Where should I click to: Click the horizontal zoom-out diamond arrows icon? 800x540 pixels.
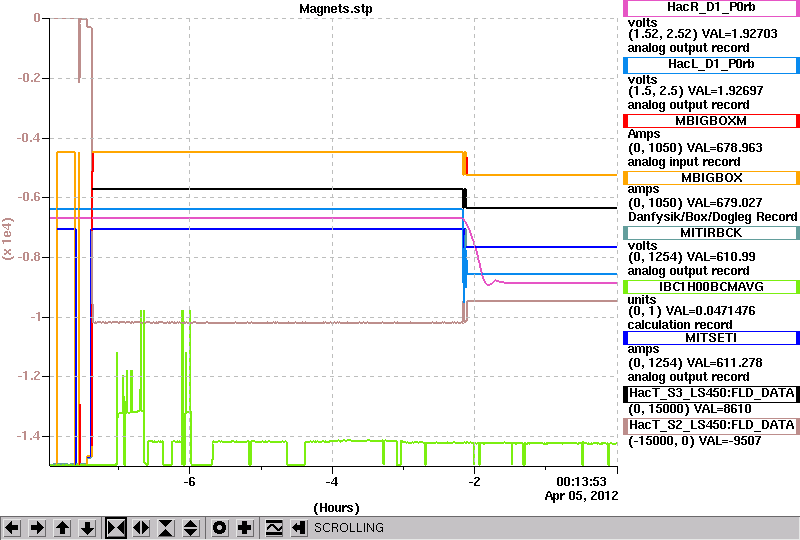click(x=141, y=527)
